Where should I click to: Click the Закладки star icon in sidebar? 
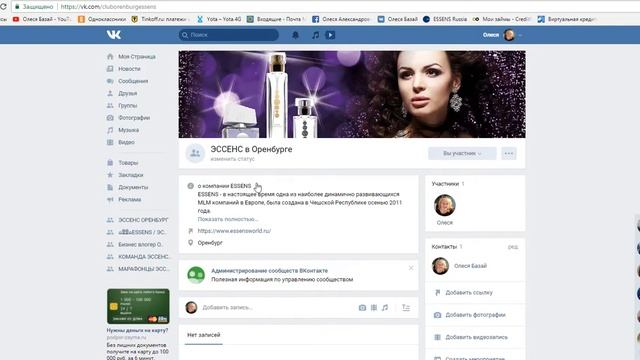click(x=110, y=175)
